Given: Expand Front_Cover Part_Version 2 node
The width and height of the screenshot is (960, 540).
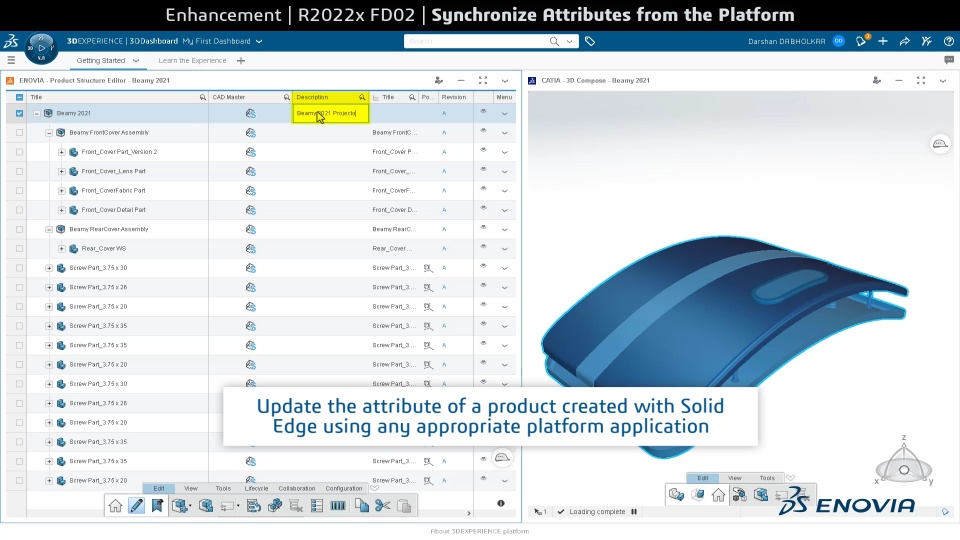Looking at the screenshot, I should click(x=62, y=152).
